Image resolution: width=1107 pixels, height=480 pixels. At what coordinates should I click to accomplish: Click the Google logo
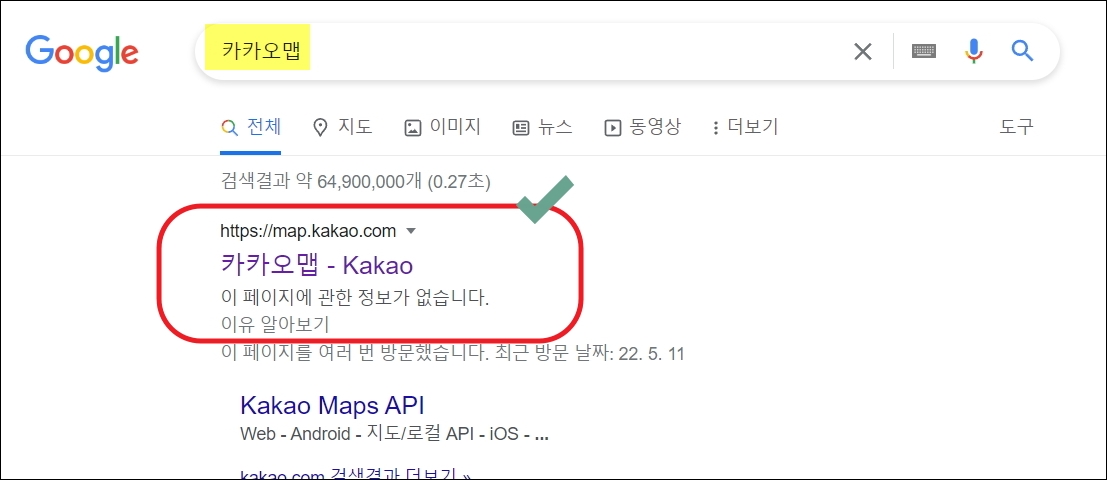(x=82, y=53)
